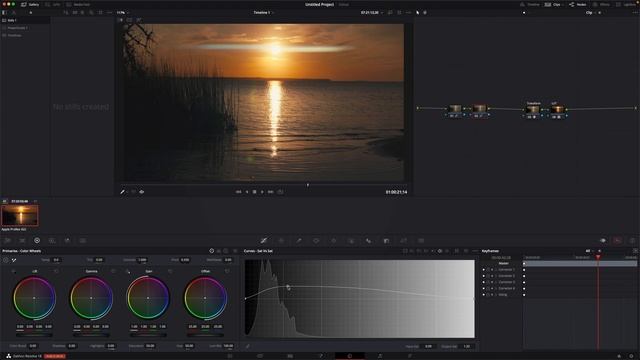The width and height of the screenshot is (640, 360).
Task: Toggle the Gallery panel
Action: 30,4
